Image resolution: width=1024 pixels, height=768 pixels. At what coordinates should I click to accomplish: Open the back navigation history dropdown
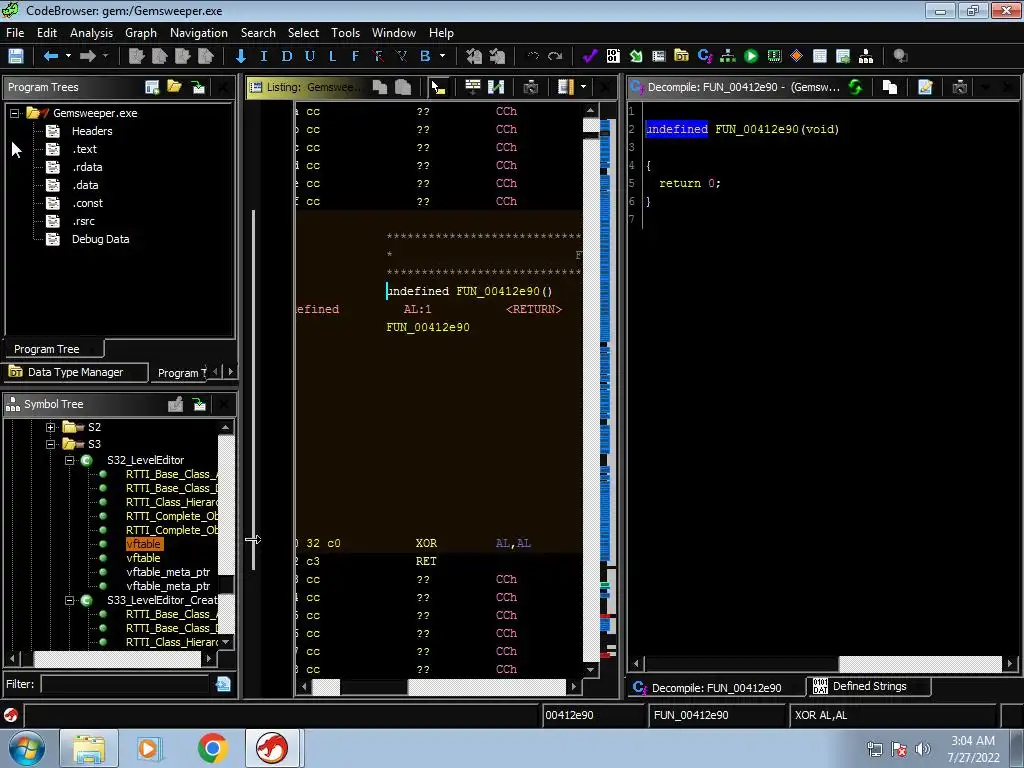coord(68,56)
